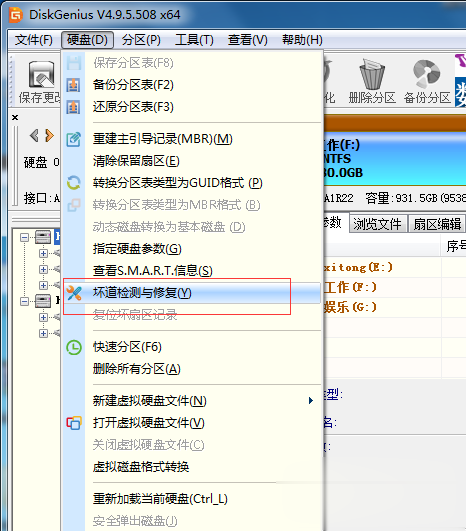The height and width of the screenshot is (531, 466).
Task: Click the bad track repair tools icon
Action: click(x=73, y=293)
